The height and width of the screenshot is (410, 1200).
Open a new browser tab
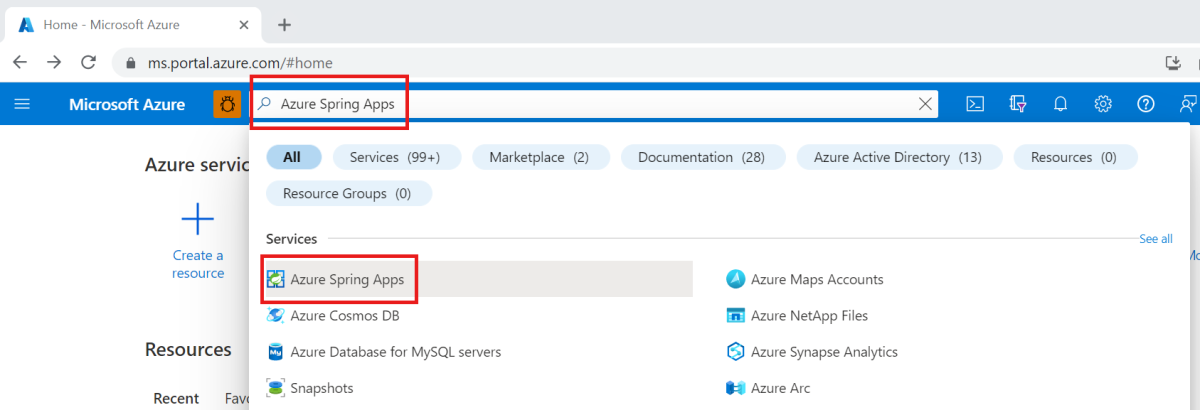pyautogui.click(x=284, y=24)
